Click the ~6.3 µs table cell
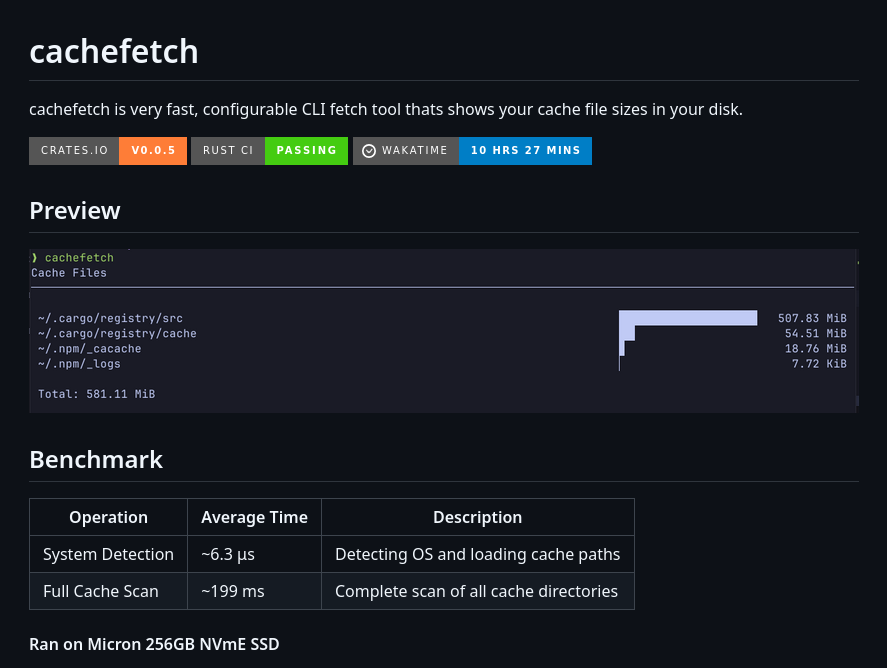This screenshot has height=668, width=887. coord(254,554)
